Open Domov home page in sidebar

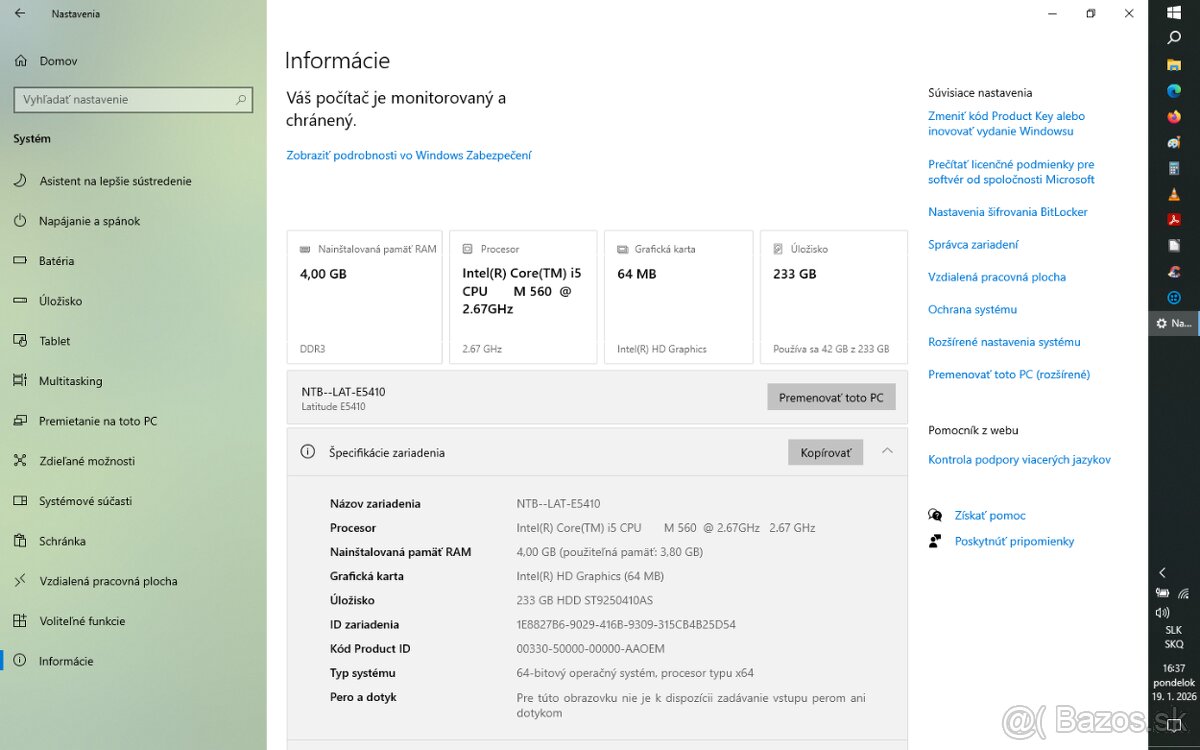coord(58,61)
